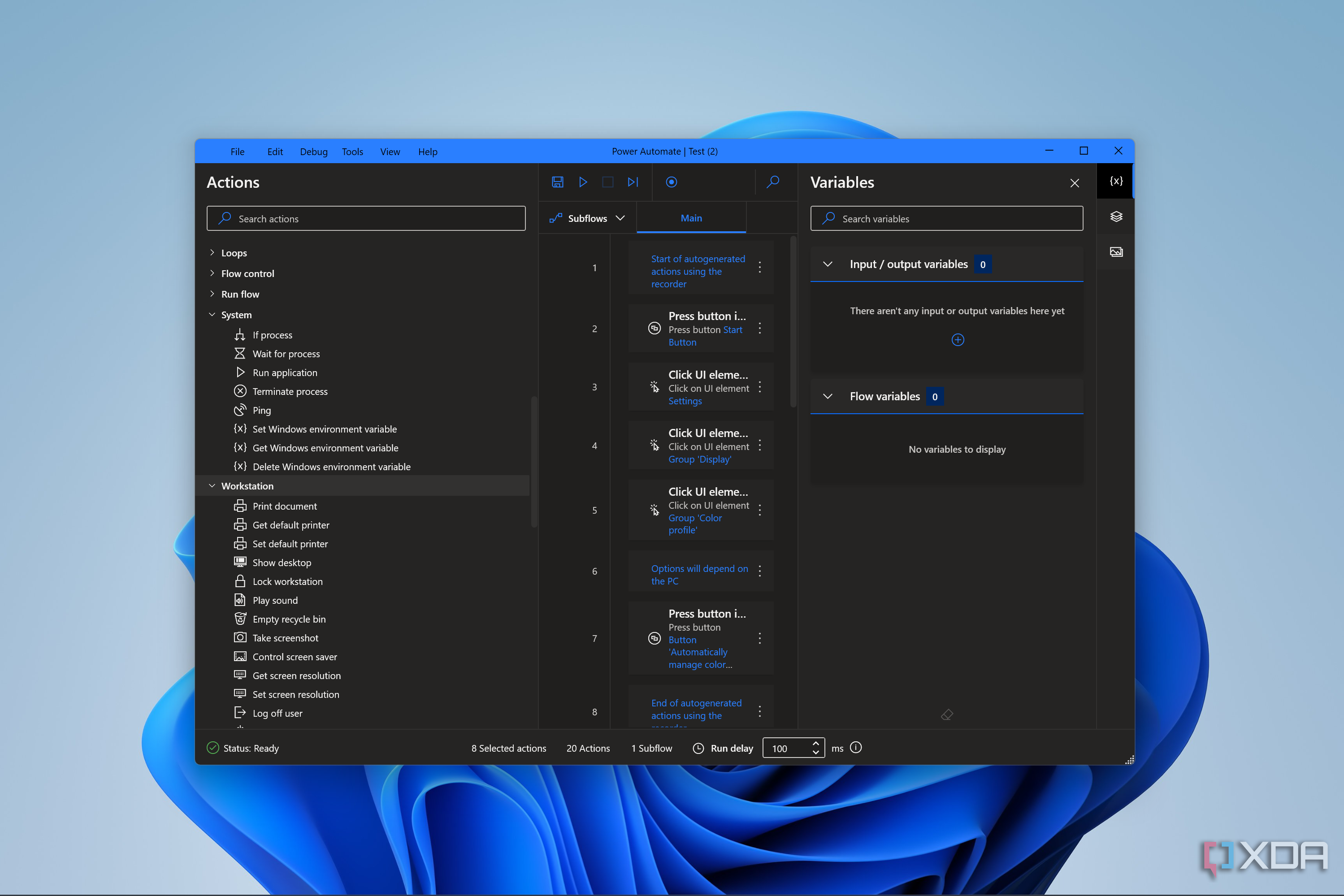Open the File menu
Image resolution: width=1344 pixels, height=896 pixels.
pos(237,151)
